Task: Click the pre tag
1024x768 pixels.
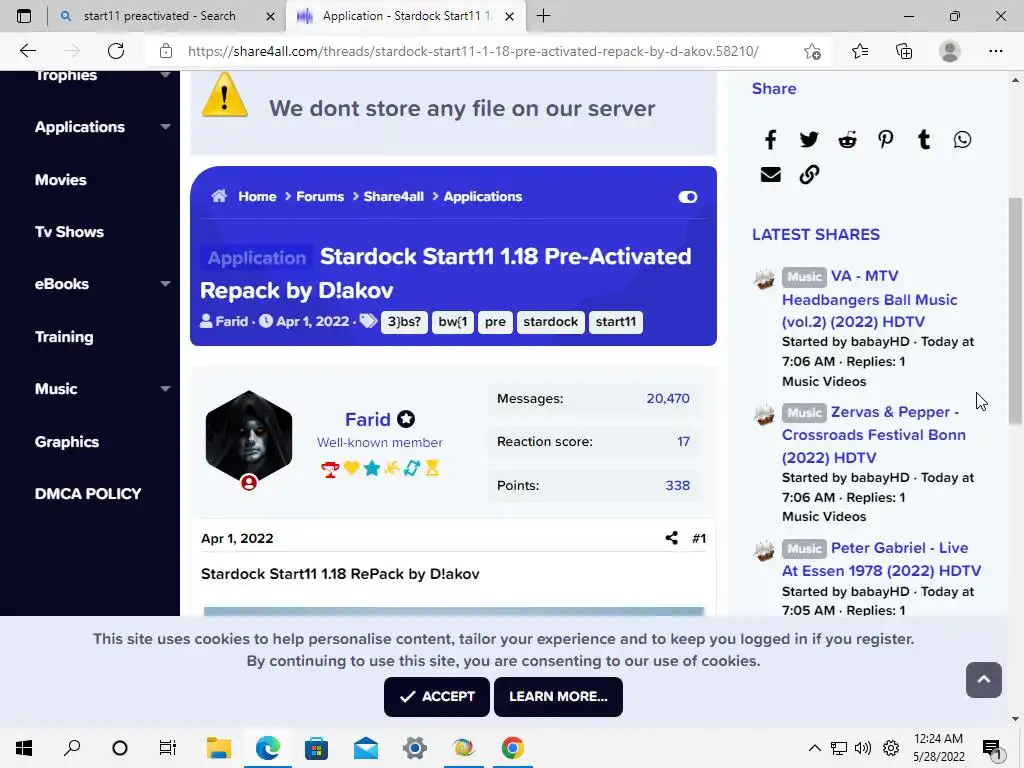Action: pyautogui.click(x=495, y=322)
